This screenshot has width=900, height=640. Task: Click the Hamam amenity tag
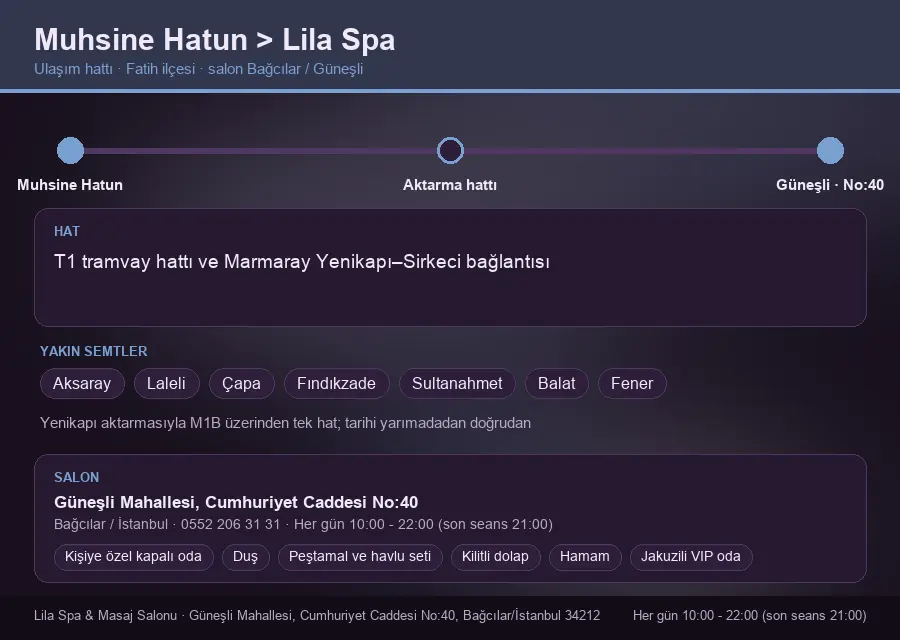click(585, 557)
